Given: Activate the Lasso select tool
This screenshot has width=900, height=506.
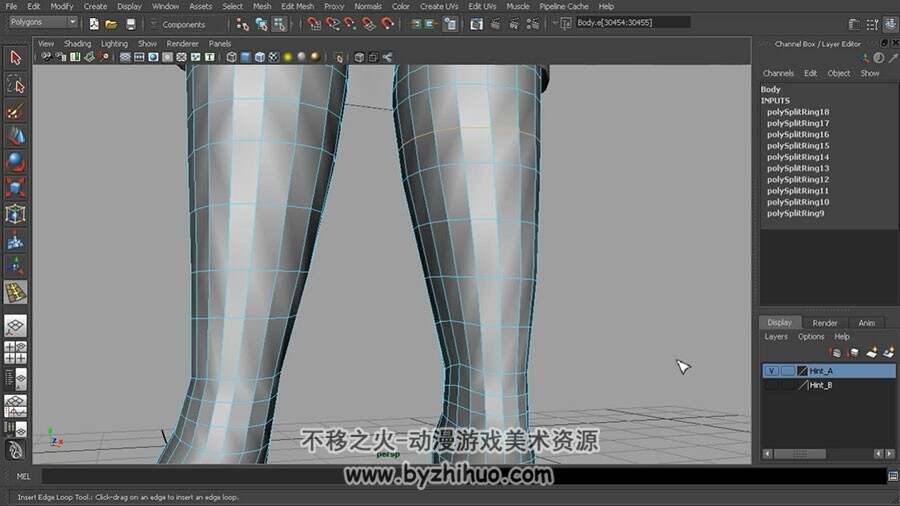Looking at the screenshot, I should pos(15,85).
